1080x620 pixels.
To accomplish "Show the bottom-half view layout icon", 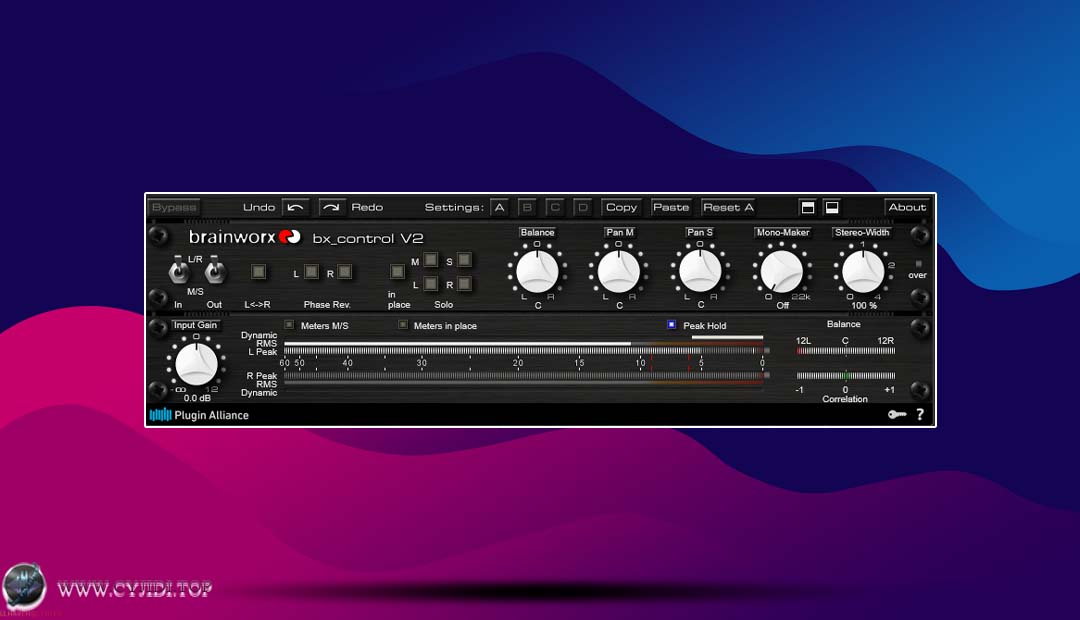I will pos(832,207).
